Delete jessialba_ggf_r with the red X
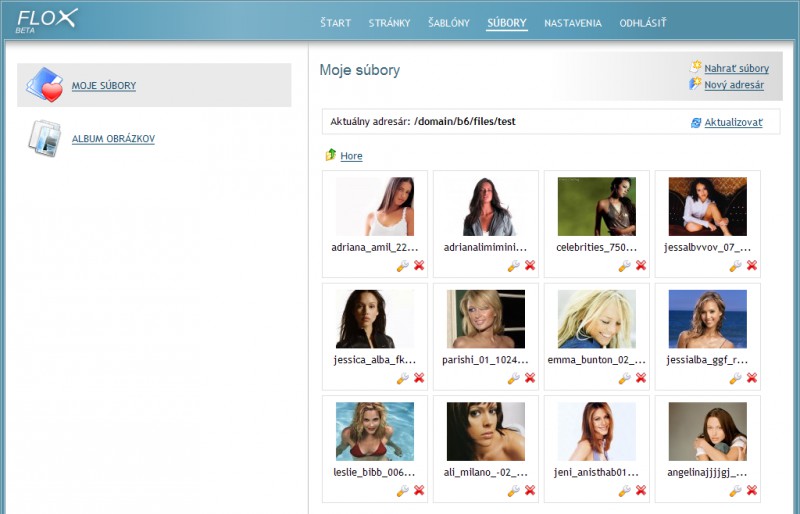800x514 pixels. (x=752, y=378)
